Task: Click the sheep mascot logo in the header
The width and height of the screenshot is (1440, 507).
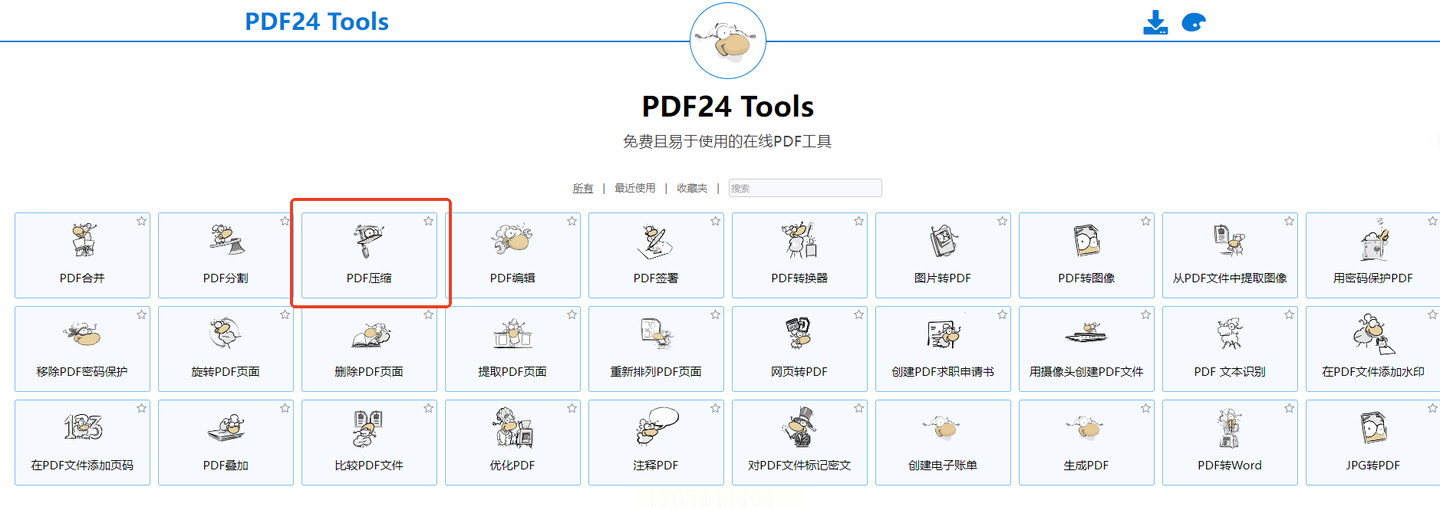Action: [x=728, y=41]
